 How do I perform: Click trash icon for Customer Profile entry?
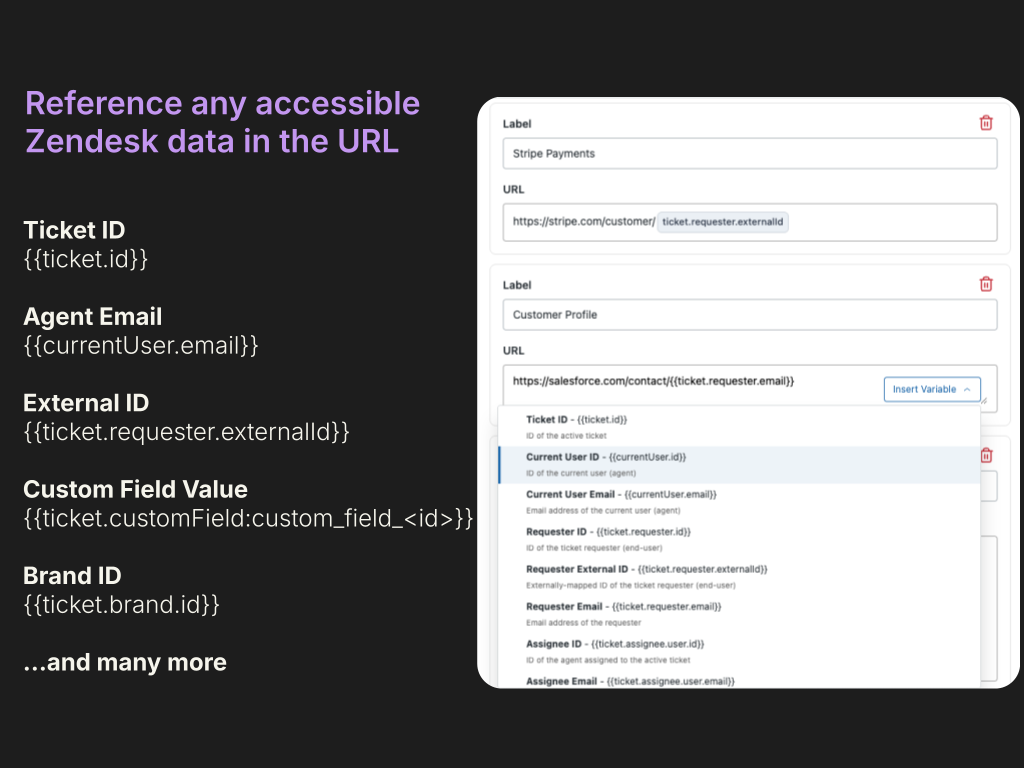(x=986, y=284)
